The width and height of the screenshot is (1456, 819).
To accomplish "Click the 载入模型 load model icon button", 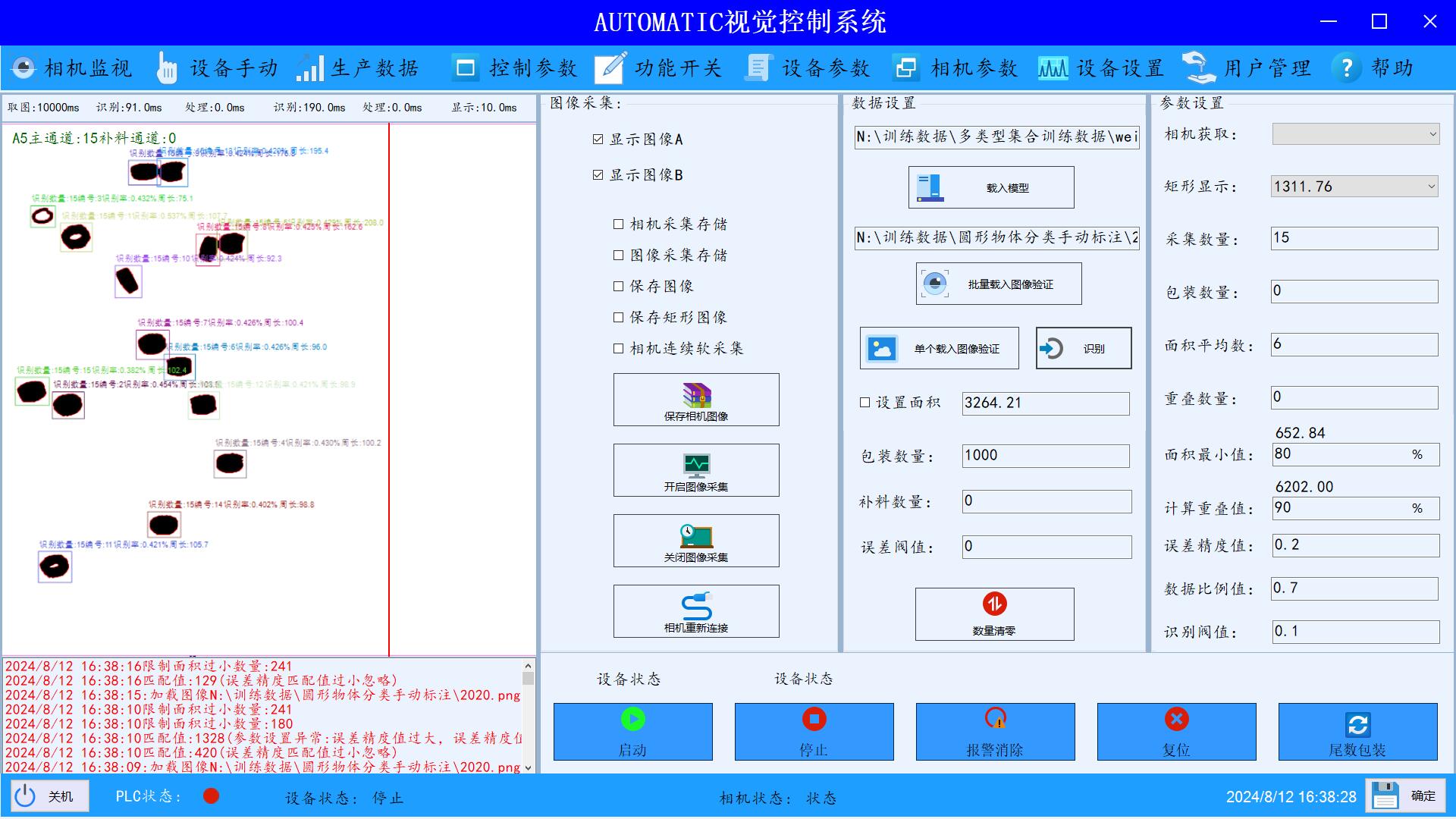I will [991, 187].
